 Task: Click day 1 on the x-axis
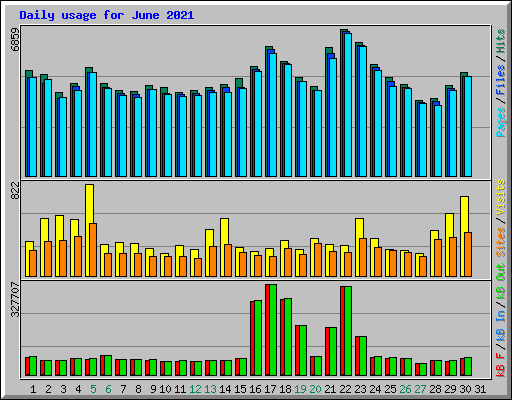tap(33, 389)
